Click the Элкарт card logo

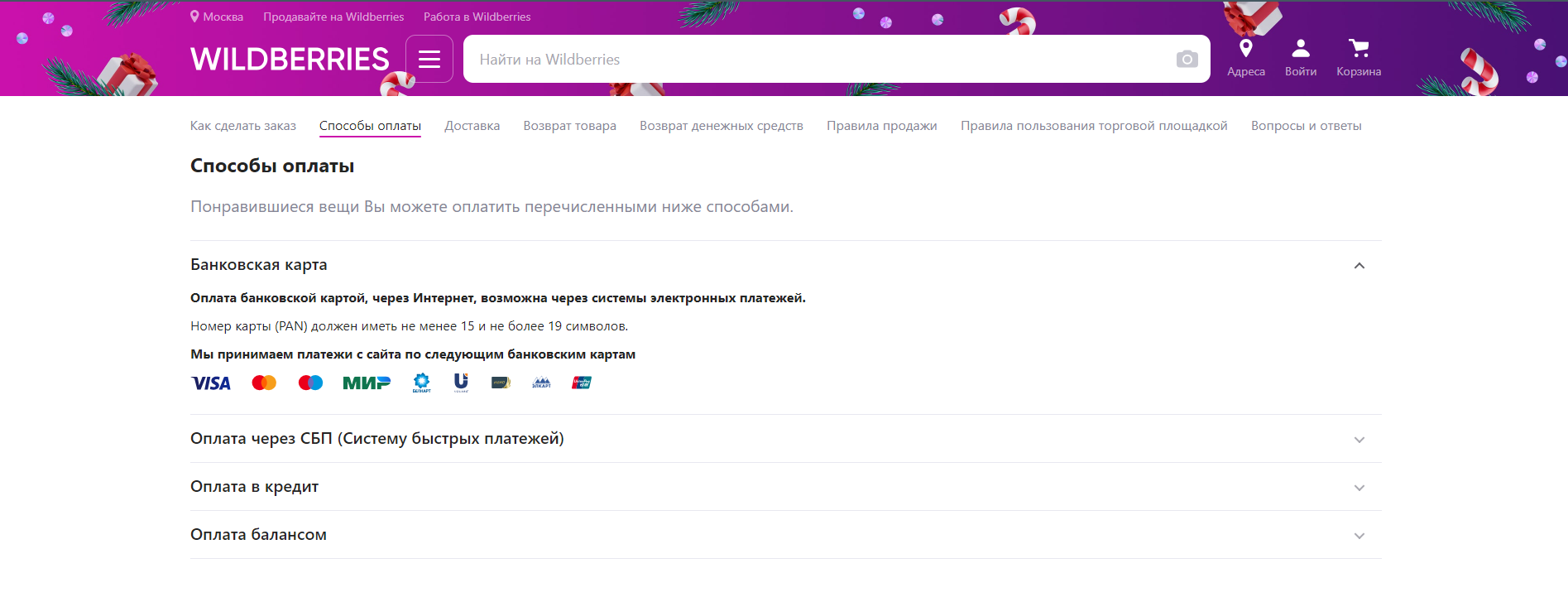click(541, 383)
